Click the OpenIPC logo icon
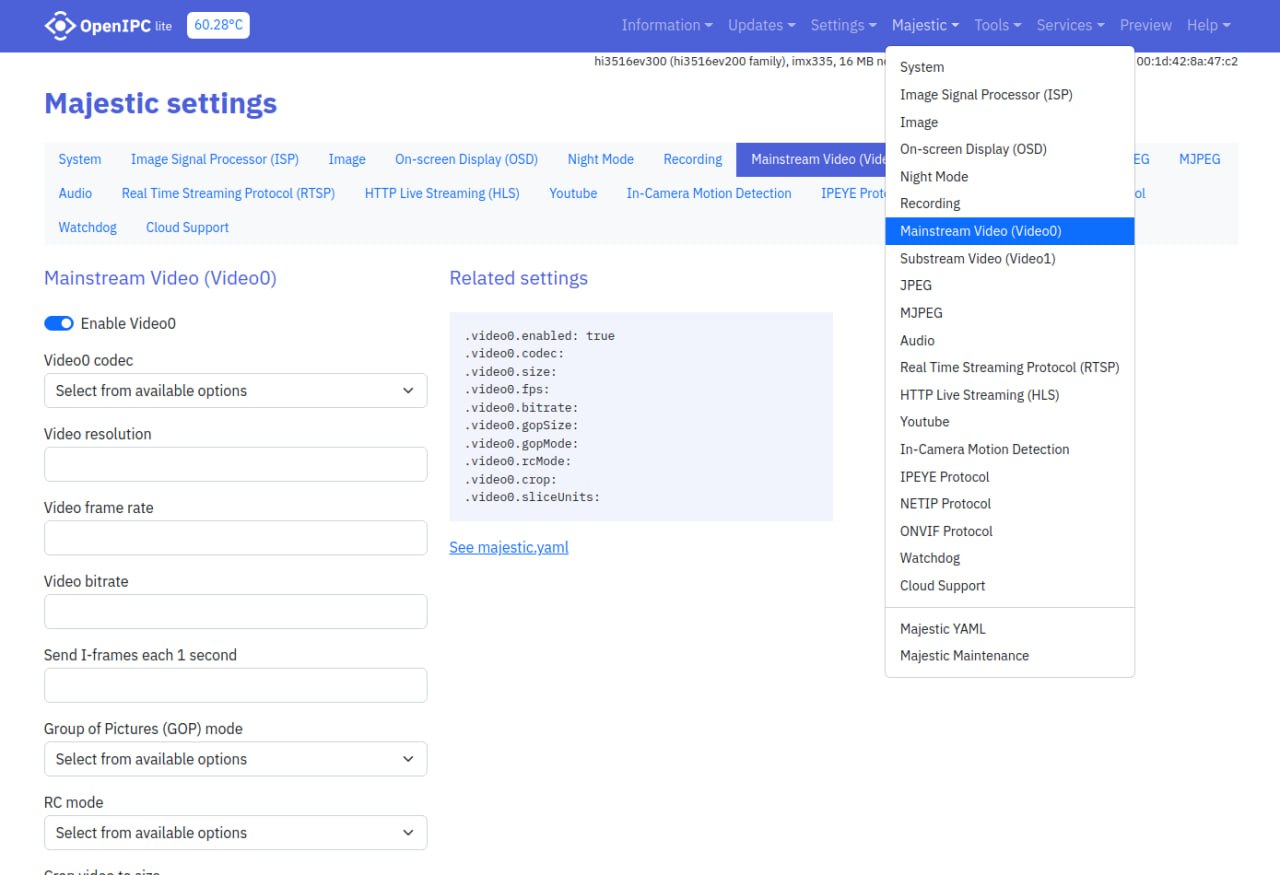This screenshot has height=875, width=1280. click(60, 25)
